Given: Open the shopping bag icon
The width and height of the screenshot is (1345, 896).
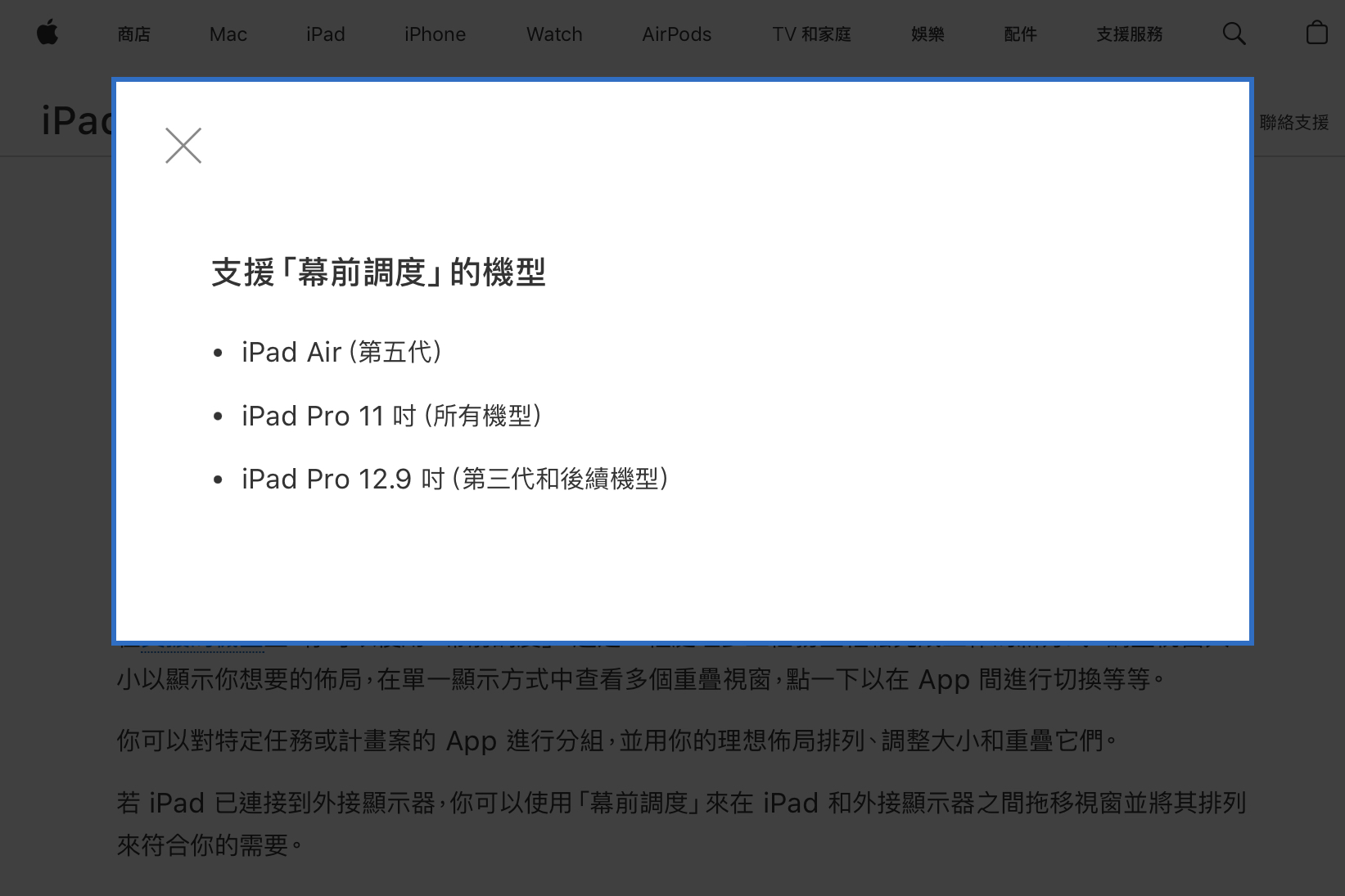Looking at the screenshot, I should (1316, 33).
